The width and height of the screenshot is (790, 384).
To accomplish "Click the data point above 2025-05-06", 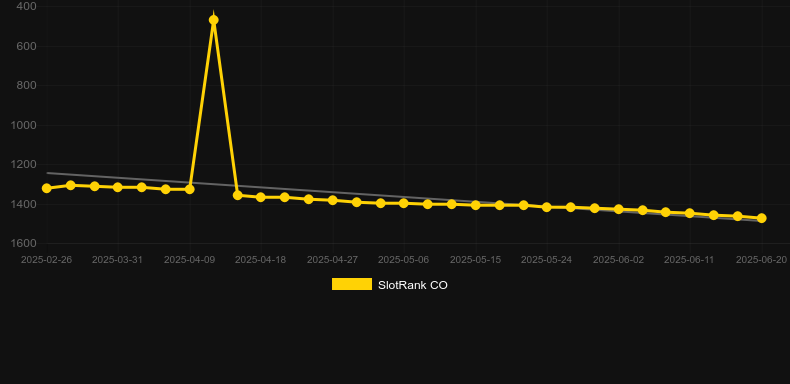I will click(x=404, y=203).
